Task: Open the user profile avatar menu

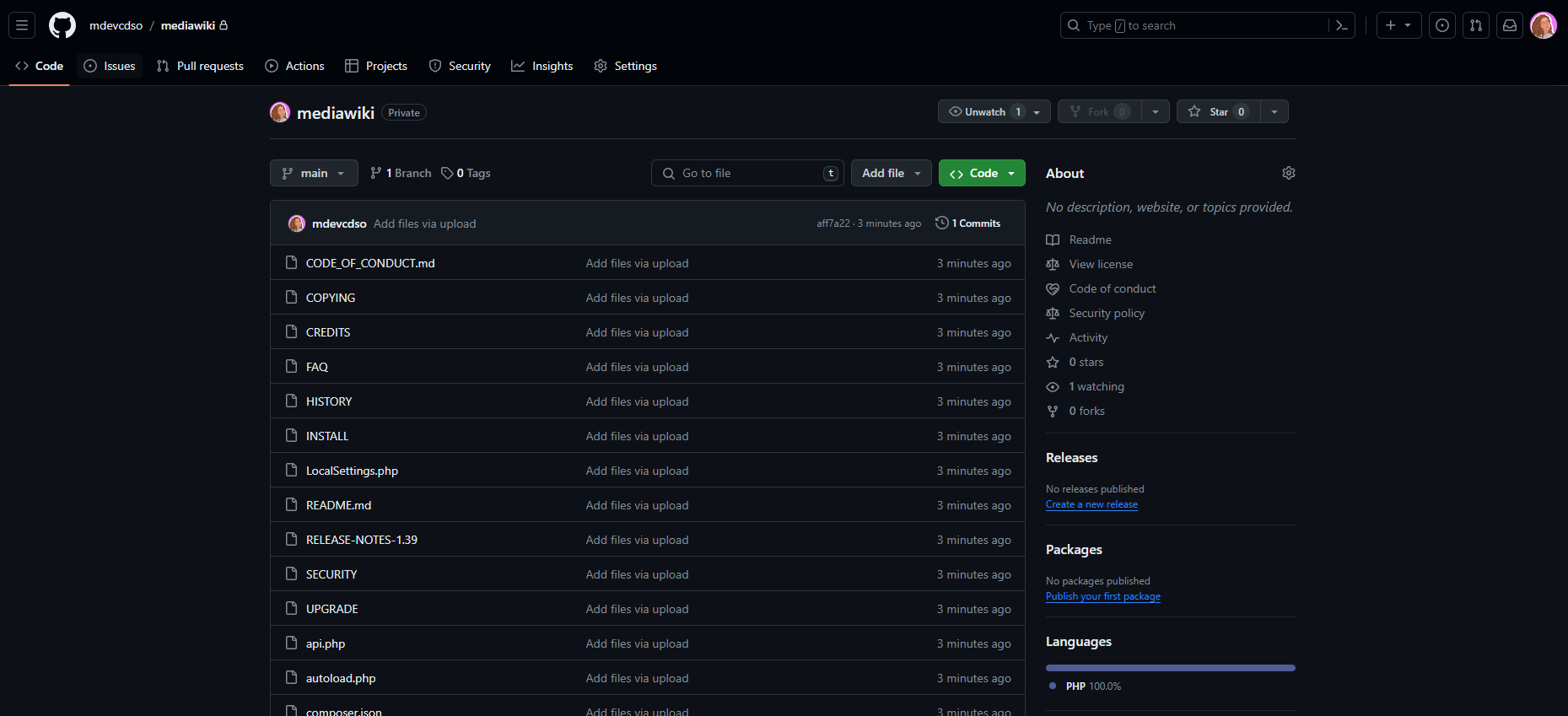Action: (1544, 25)
